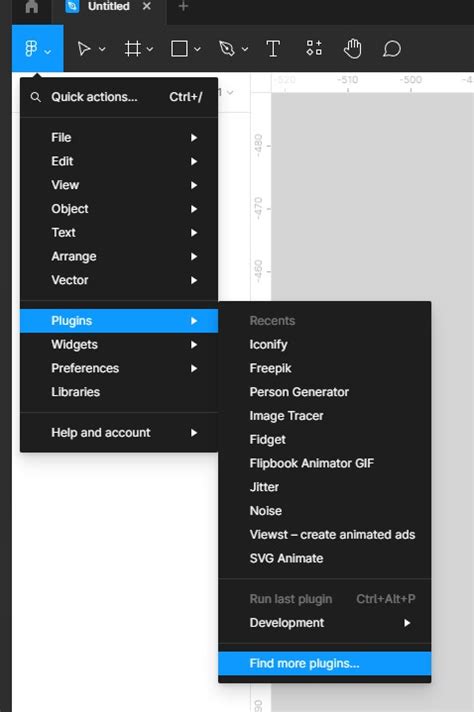The width and height of the screenshot is (474, 712).
Task: Select the highlighted Plugins menu item
Action: pos(119,321)
